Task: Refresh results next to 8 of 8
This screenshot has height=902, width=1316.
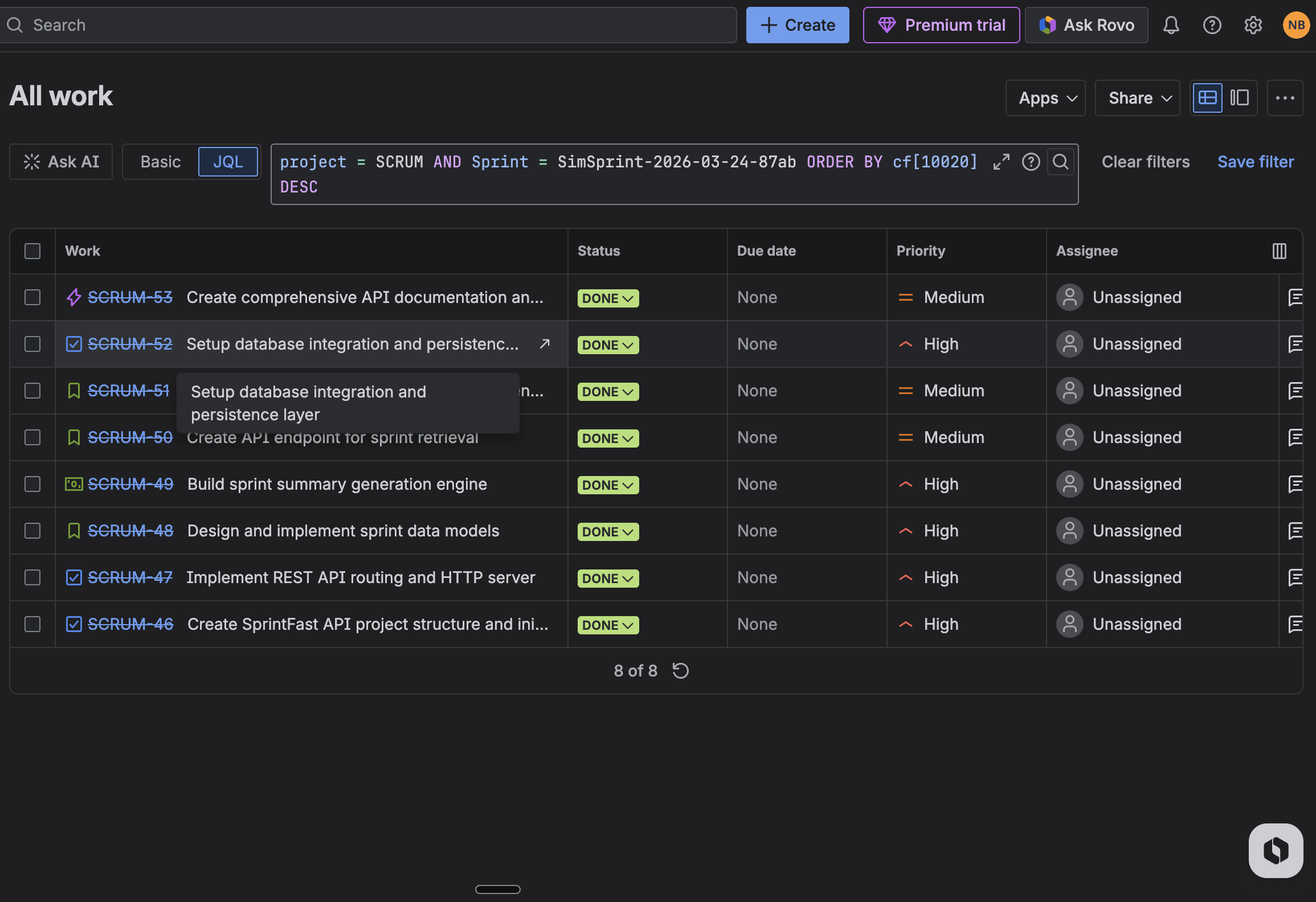Action: coord(681,671)
